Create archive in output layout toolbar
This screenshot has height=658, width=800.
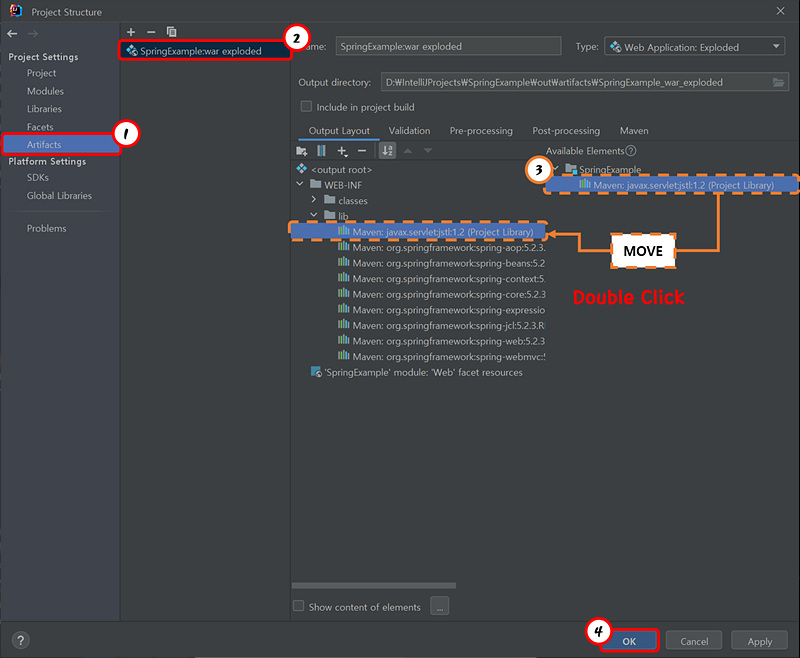point(321,151)
